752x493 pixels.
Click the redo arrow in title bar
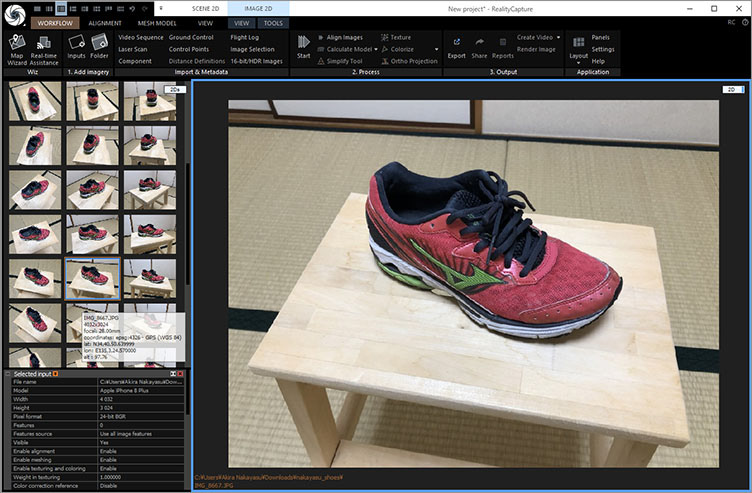tap(144, 9)
